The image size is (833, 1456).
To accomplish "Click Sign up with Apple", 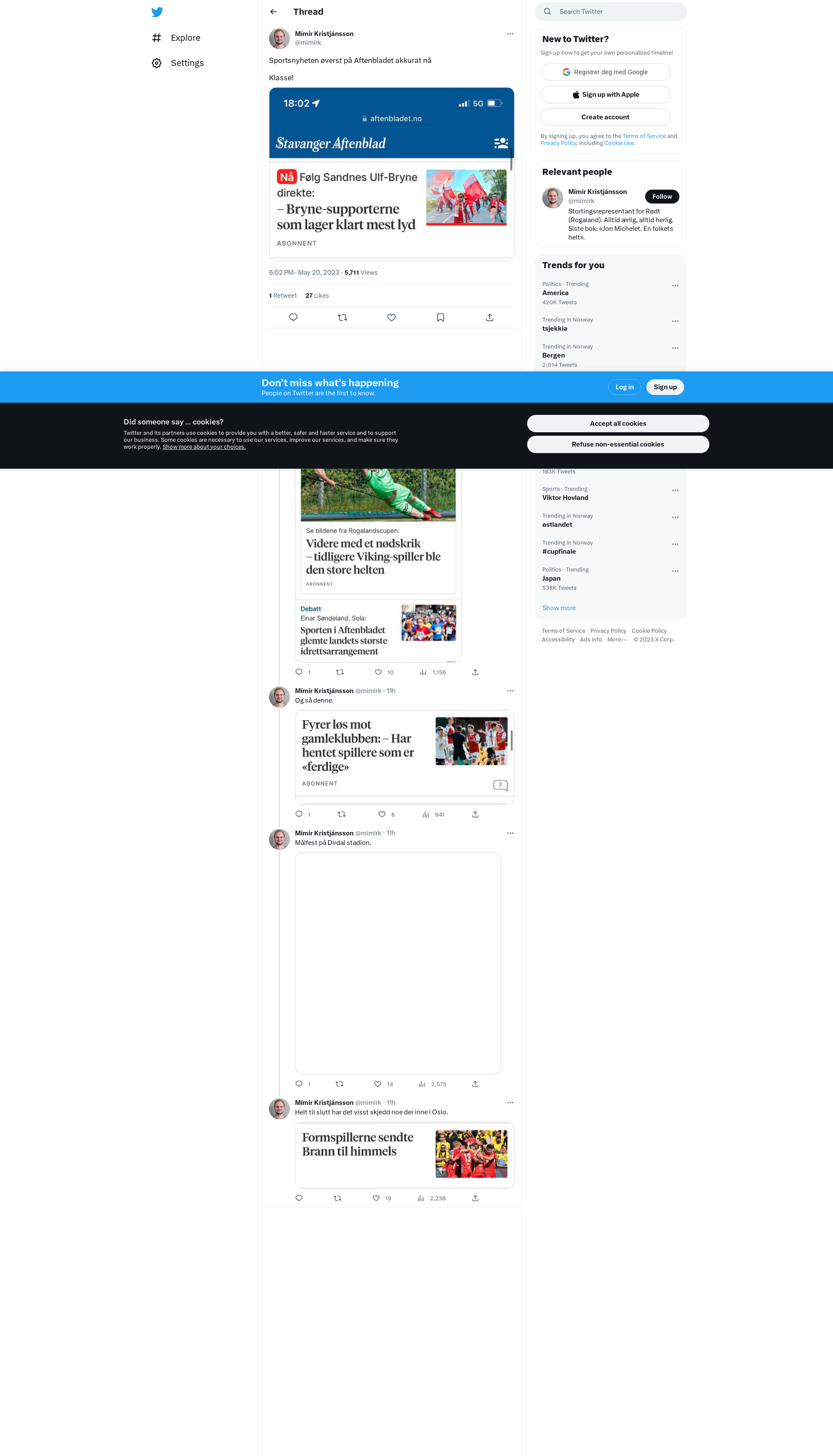I will 605,95.
